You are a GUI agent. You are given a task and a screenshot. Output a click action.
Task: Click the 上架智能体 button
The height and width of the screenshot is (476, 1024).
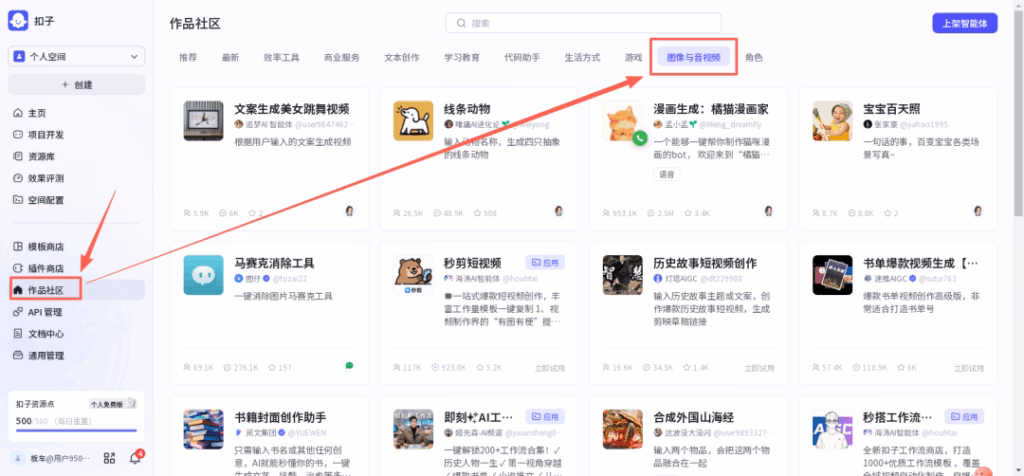[x=965, y=23]
